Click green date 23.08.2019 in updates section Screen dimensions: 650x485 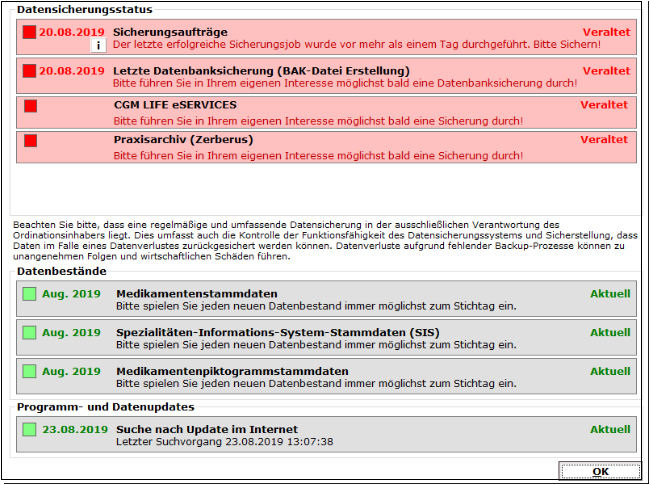(75, 429)
